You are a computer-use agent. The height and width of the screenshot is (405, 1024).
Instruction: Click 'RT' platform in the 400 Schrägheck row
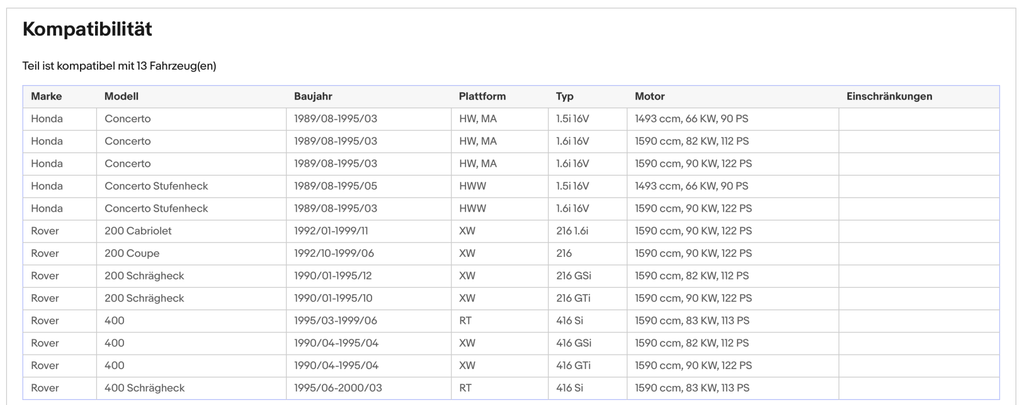[465, 388]
